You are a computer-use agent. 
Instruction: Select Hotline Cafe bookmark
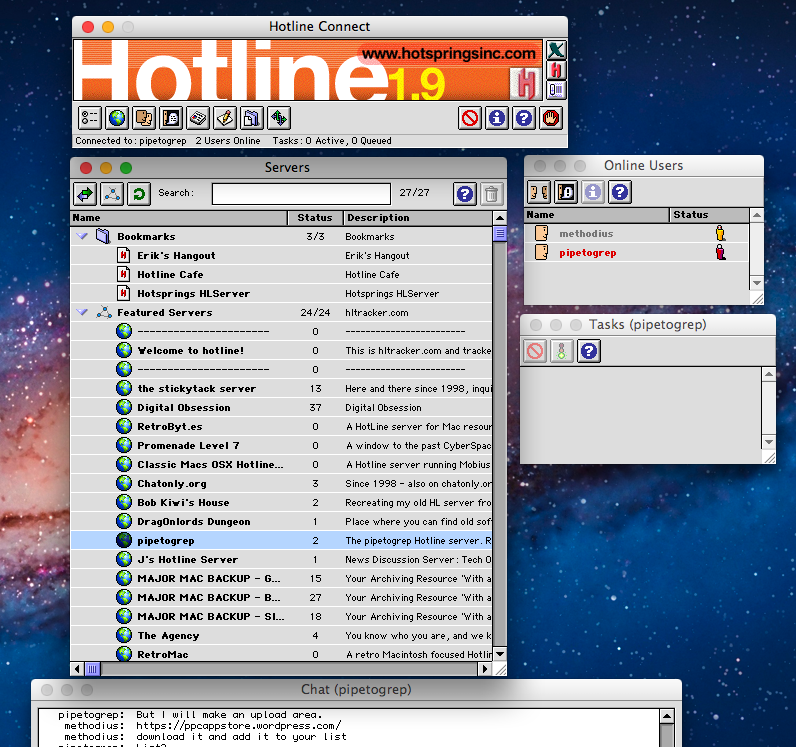[x=281, y=274]
